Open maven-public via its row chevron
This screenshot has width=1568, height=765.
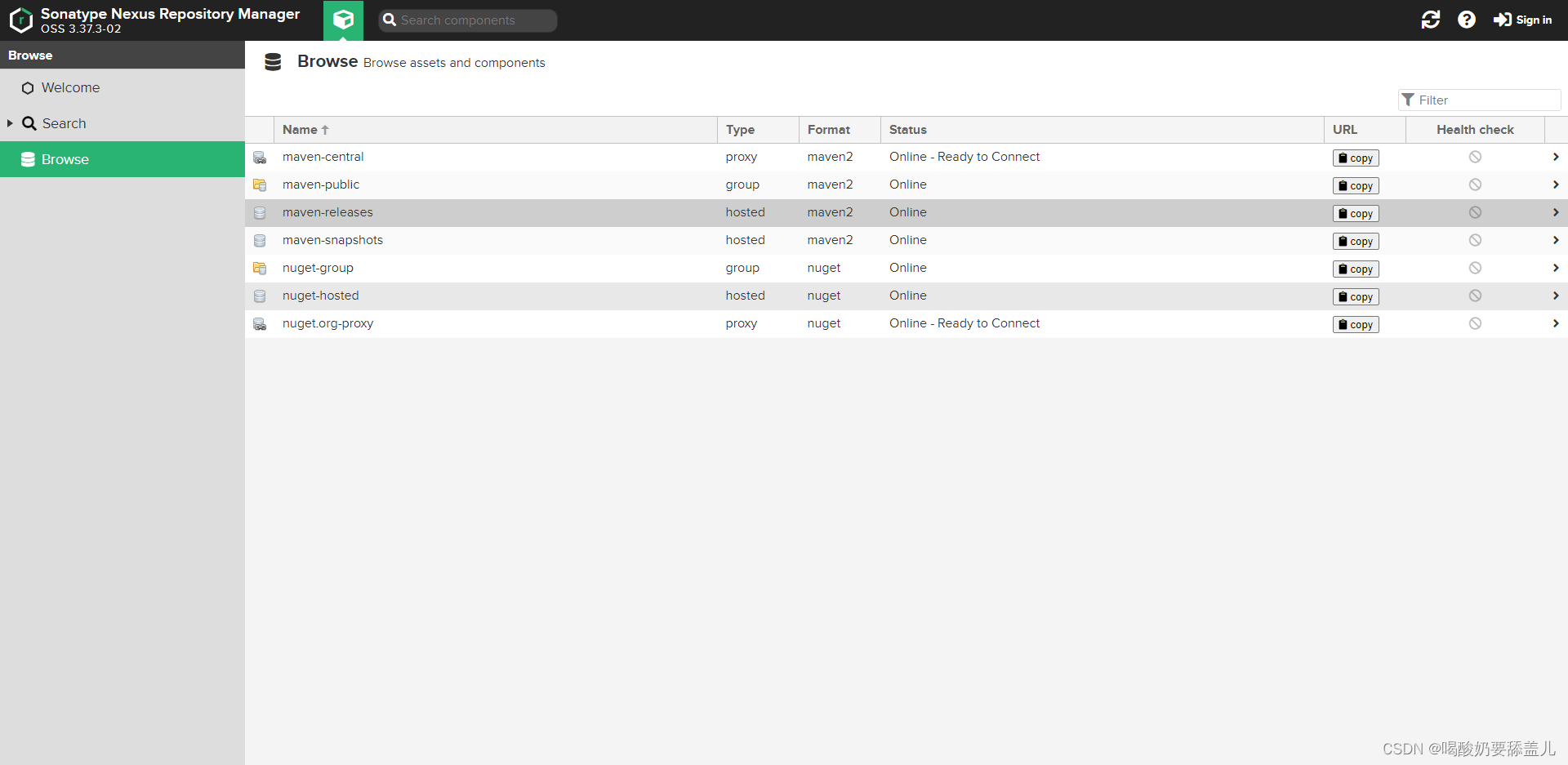1556,185
